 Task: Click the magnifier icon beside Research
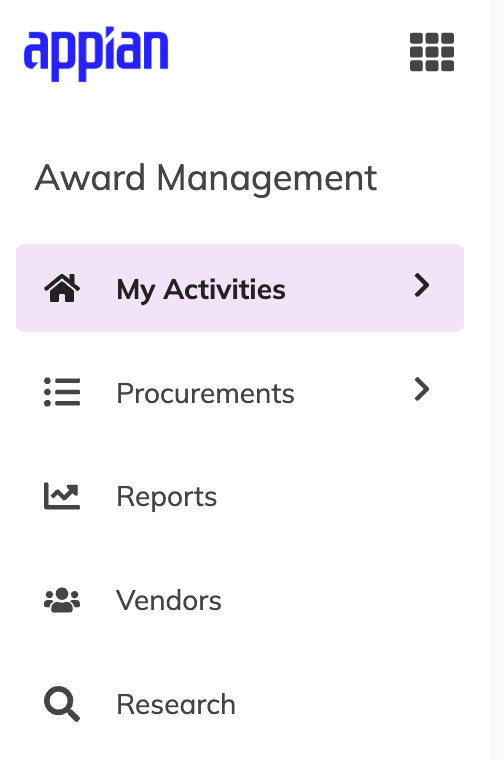click(x=62, y=704)
